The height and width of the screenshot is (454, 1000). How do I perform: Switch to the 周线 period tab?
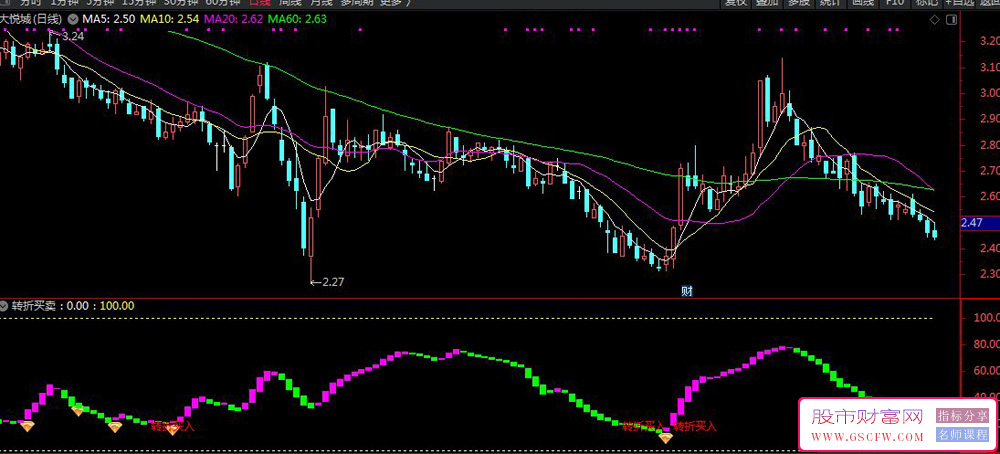point(291,3)
